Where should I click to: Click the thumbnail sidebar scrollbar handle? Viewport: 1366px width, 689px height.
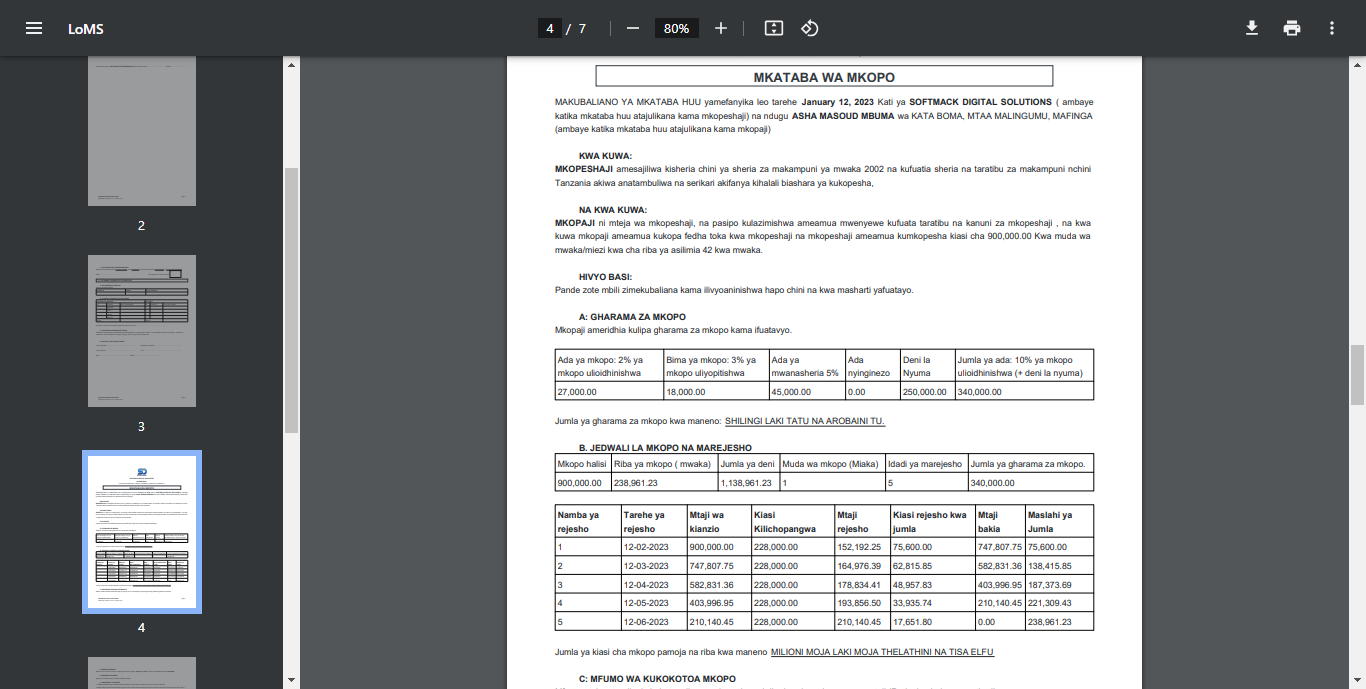pos(292,300)
